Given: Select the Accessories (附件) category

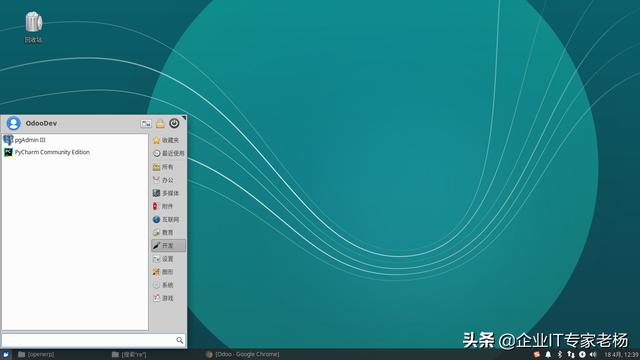Looking at the screenshot, I should [168, 206].
